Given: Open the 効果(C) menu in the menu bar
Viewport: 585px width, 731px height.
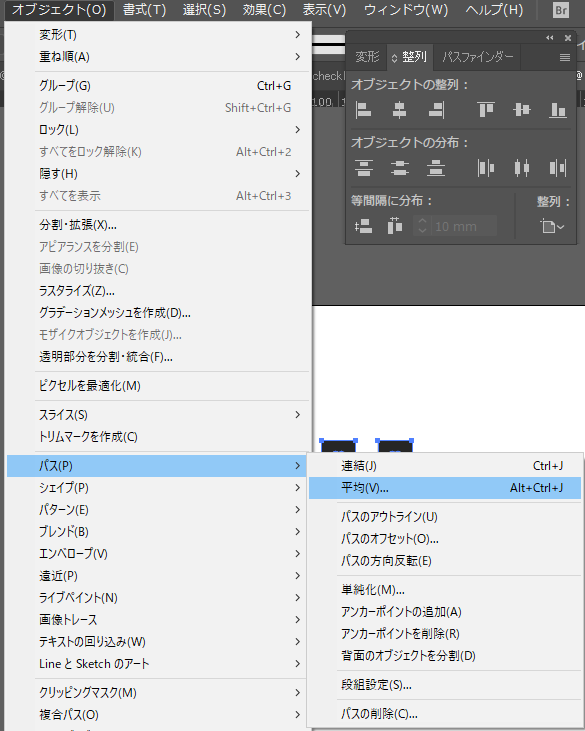Looking at the screenshot, I should (x=264, y=10).
